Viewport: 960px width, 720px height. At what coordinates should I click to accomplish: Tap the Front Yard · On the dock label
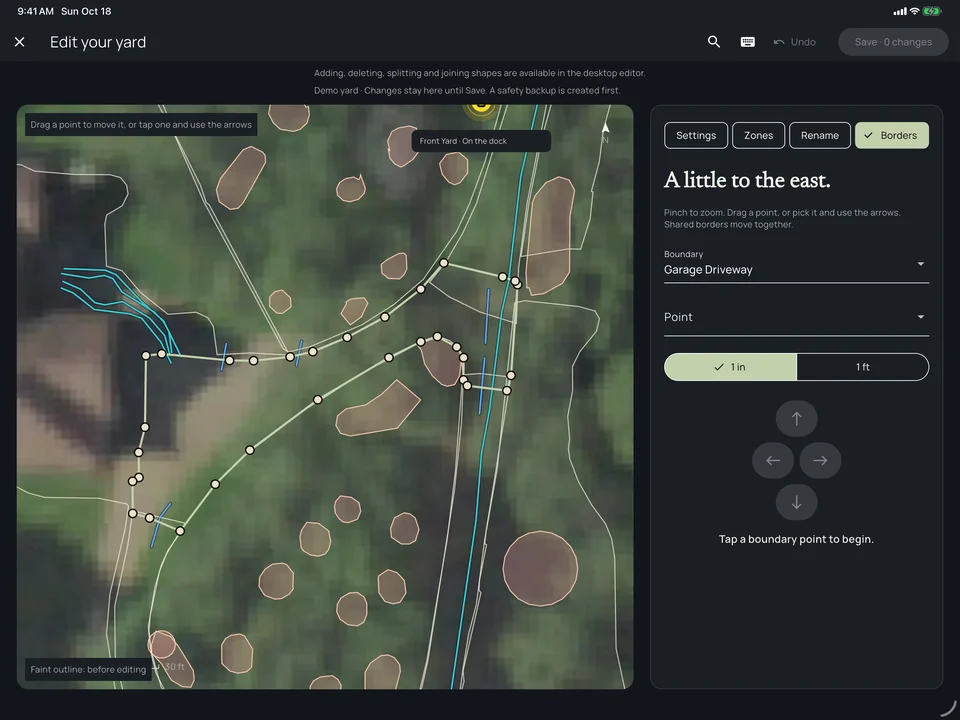481,141
